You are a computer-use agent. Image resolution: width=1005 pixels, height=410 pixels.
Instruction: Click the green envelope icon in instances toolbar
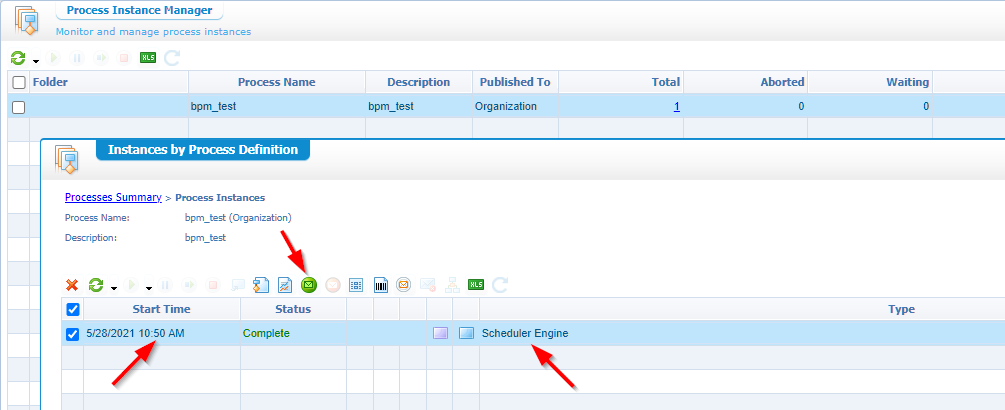(x=309, y=285)
